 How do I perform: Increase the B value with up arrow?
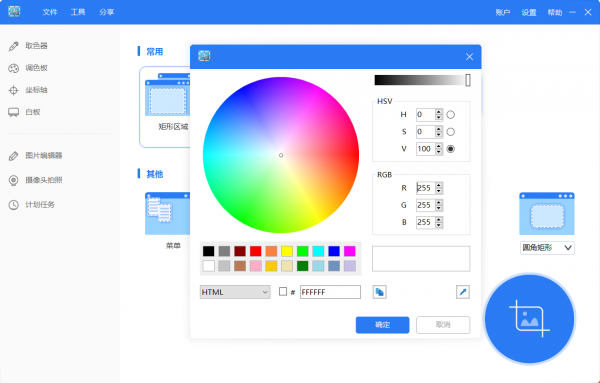point(439,220)
